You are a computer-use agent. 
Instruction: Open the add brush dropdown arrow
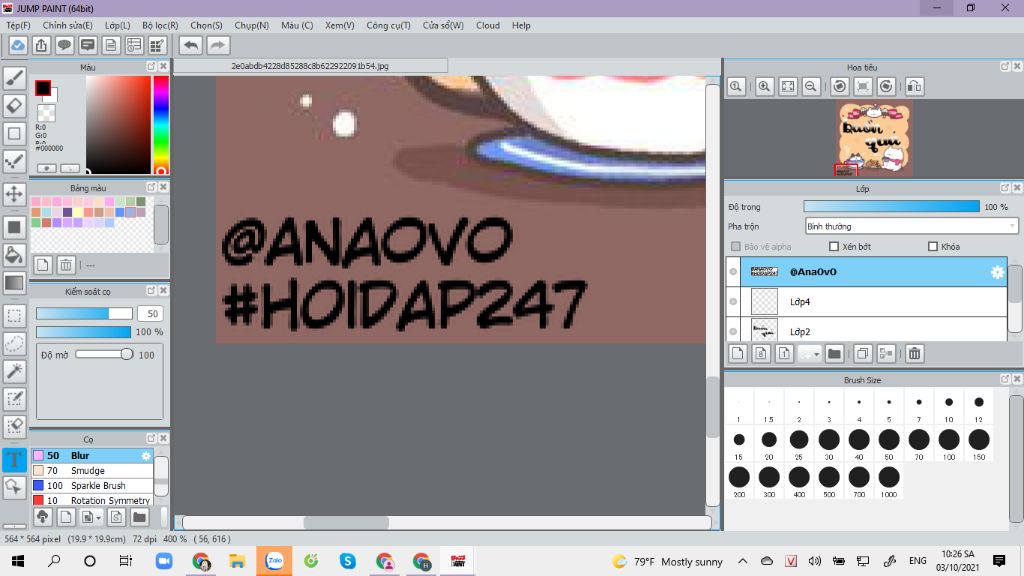pos(98,518)
